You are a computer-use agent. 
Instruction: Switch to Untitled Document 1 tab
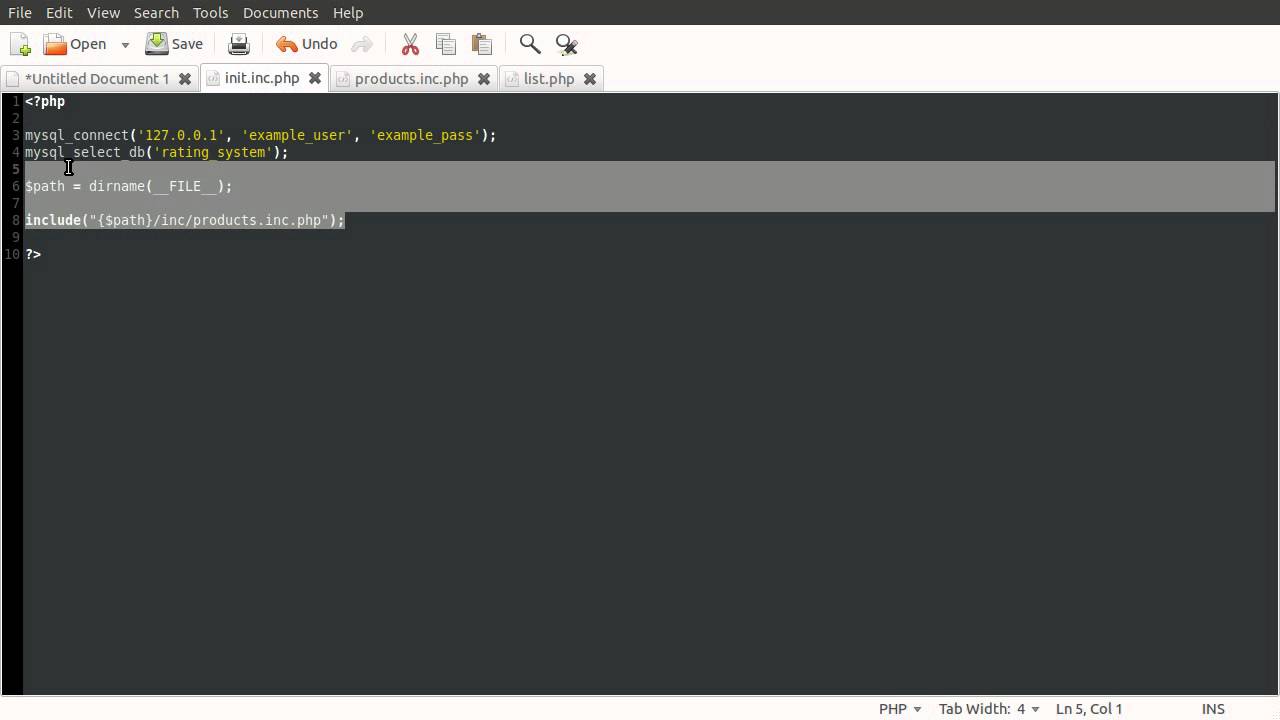point(97,78)
